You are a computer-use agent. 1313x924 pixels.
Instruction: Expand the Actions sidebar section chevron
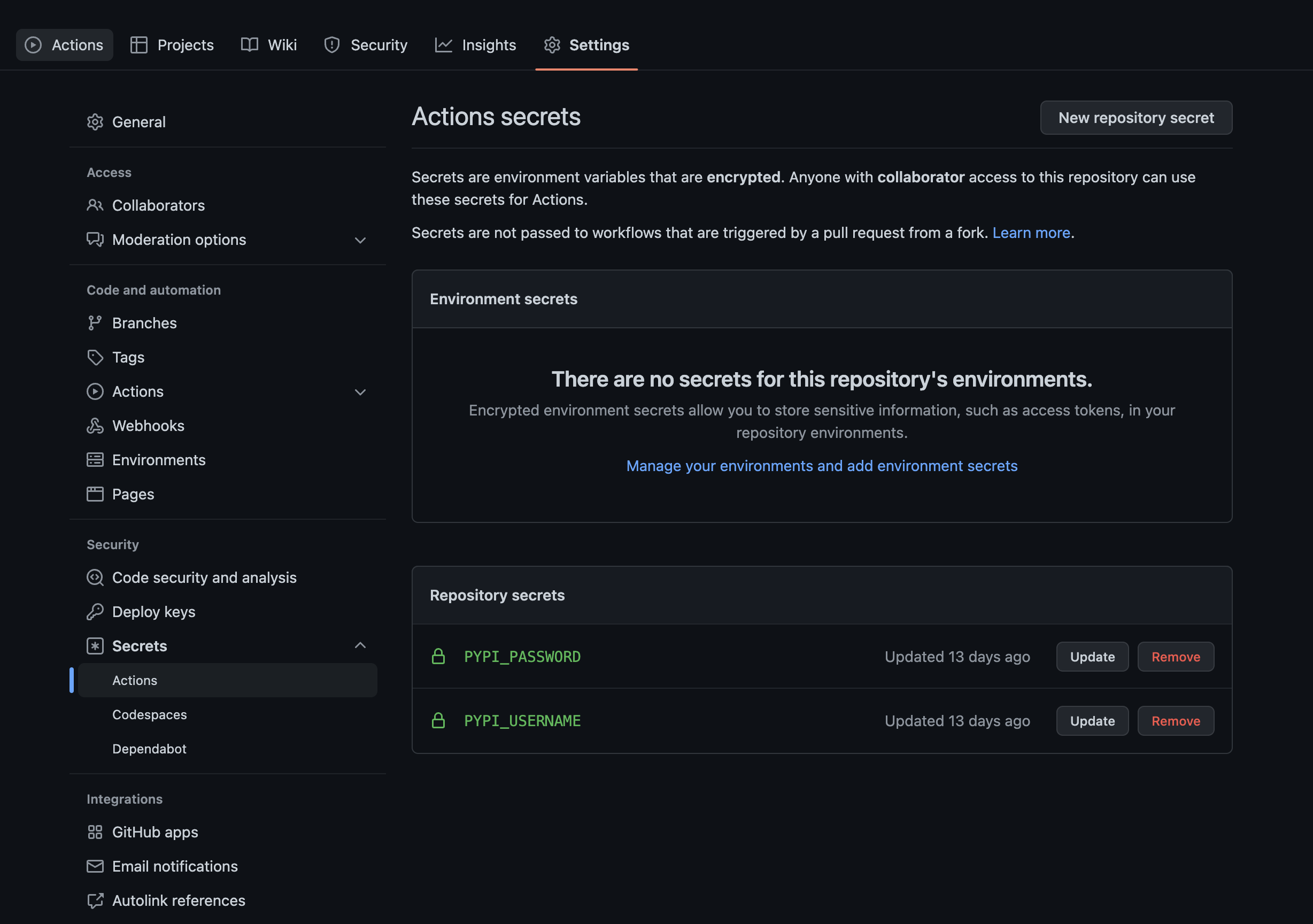tap(360, 392)
